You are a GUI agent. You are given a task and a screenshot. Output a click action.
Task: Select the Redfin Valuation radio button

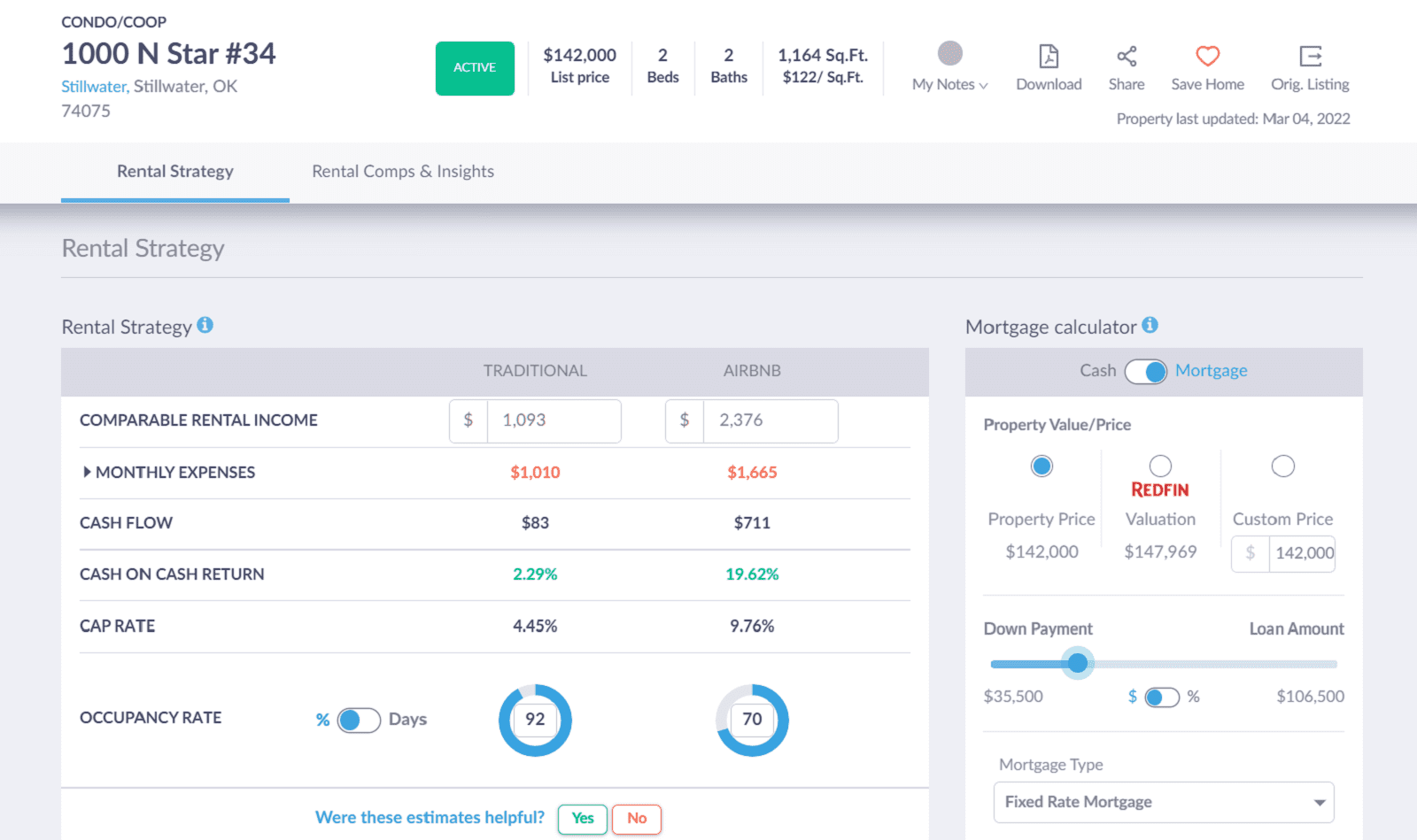1160,466
